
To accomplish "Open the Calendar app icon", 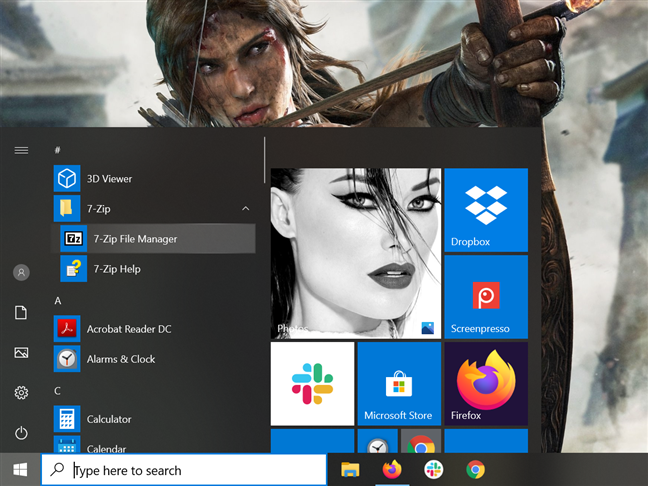I will [67, 445].
